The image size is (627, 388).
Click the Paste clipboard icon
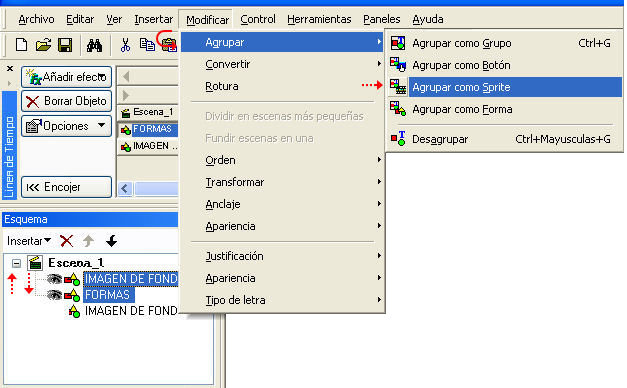(169, 45)
